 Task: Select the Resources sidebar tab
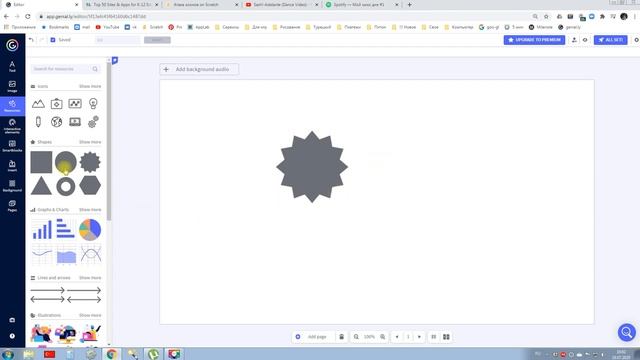pos(12,106)
